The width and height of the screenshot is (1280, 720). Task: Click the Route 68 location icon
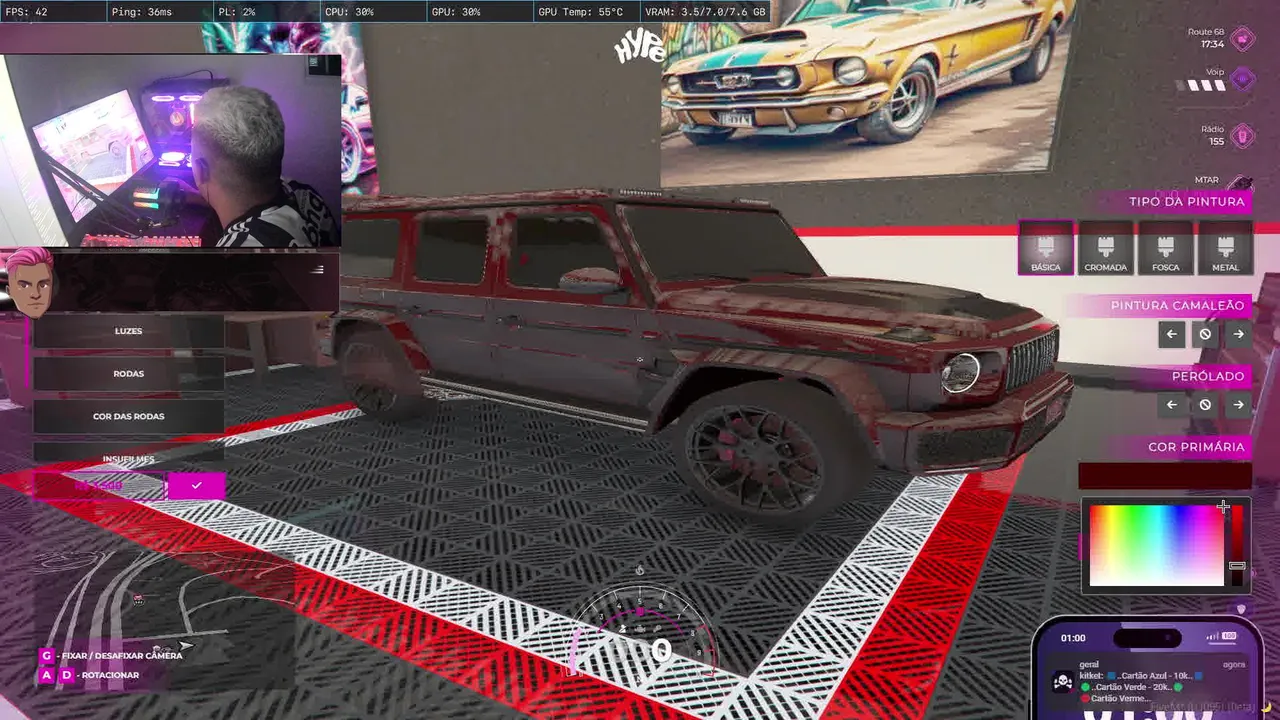pos(1242,39)
